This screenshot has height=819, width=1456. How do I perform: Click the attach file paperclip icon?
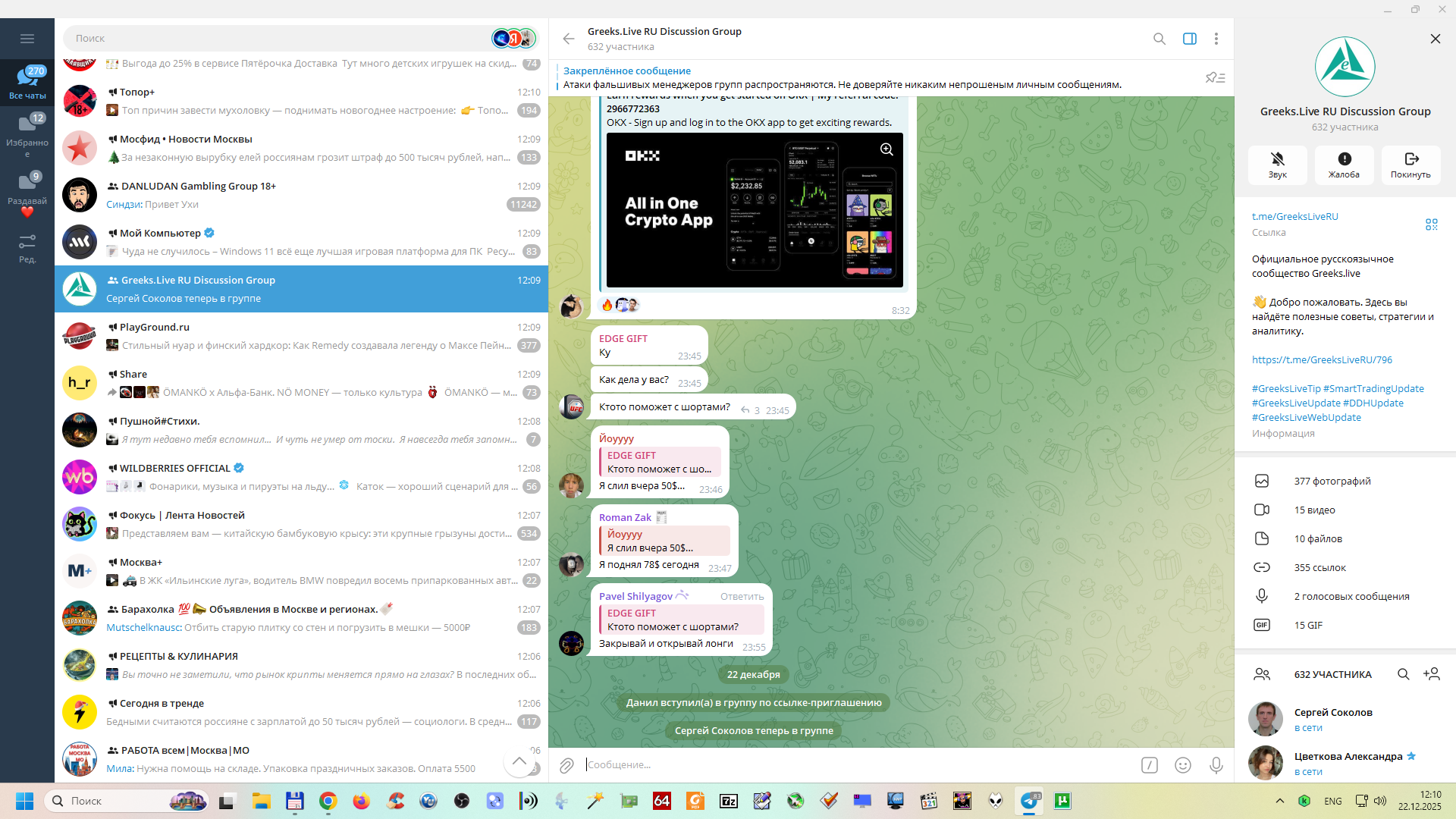[x=566, y=765]
